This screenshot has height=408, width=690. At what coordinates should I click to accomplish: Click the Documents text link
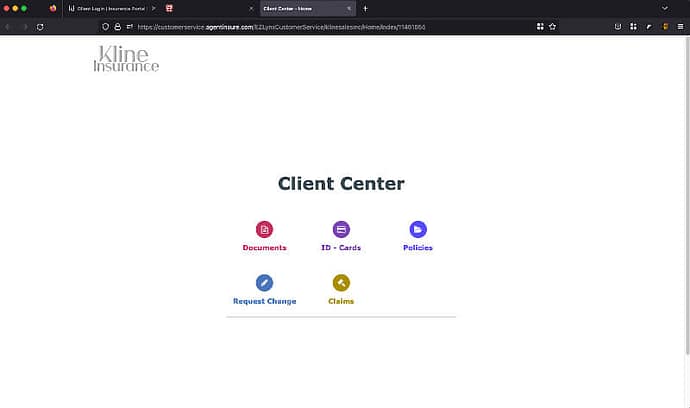tap(264, 248)
